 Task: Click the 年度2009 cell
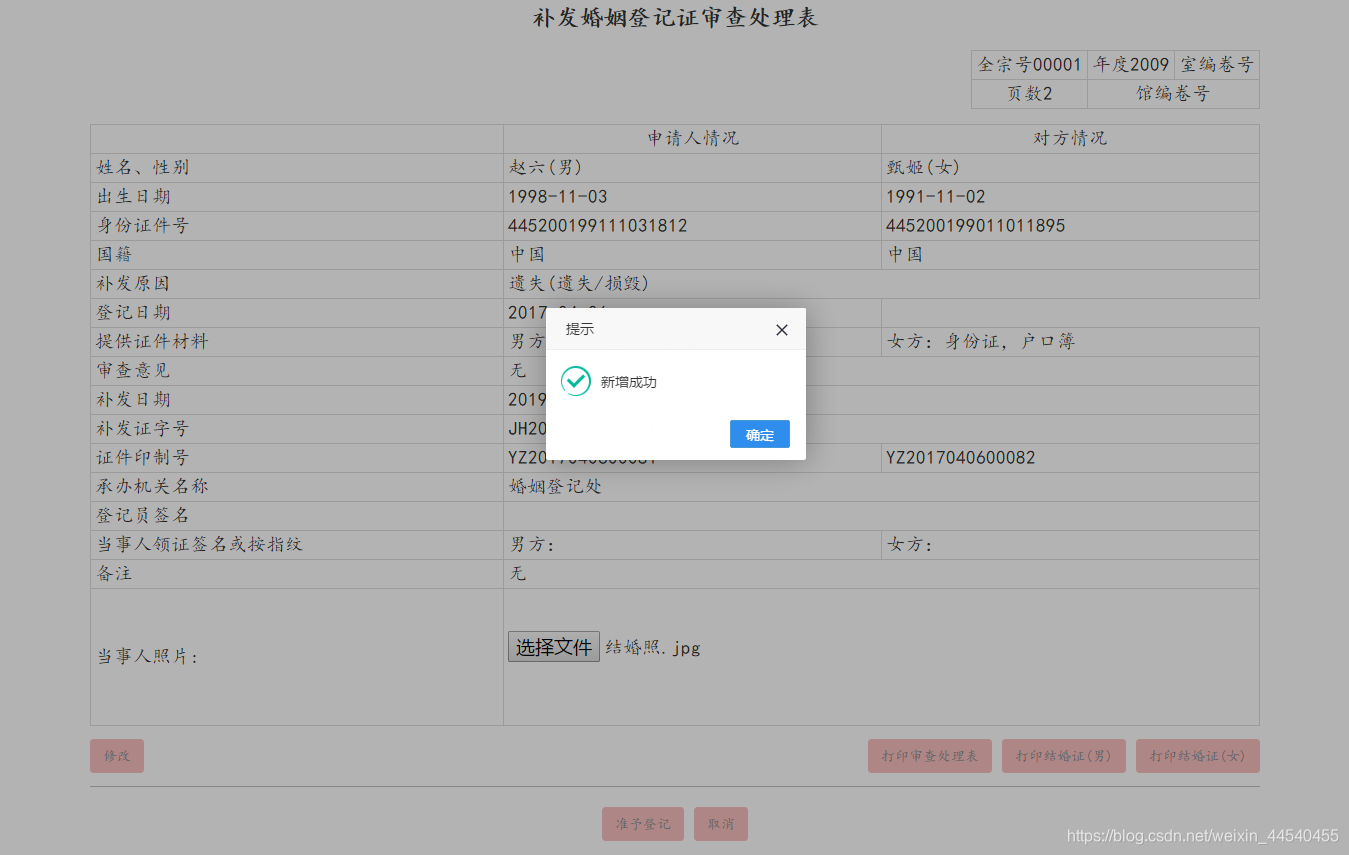click(1131, 65)
